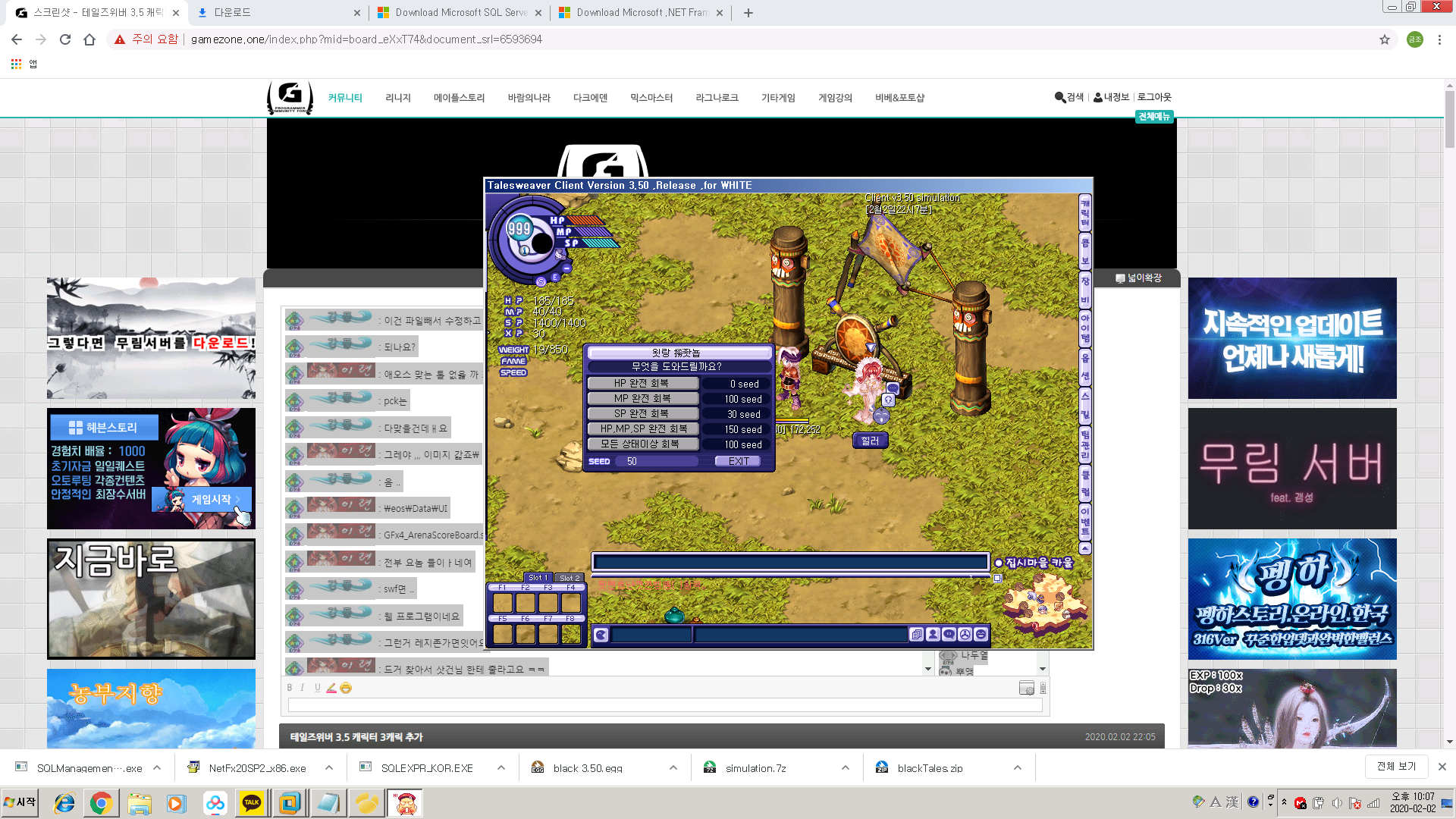Expand options for SQLEXPR_KOR.EXE download
Image resolution: width=1456 pixels, height=819 pixels.
[x=501, y=767]
